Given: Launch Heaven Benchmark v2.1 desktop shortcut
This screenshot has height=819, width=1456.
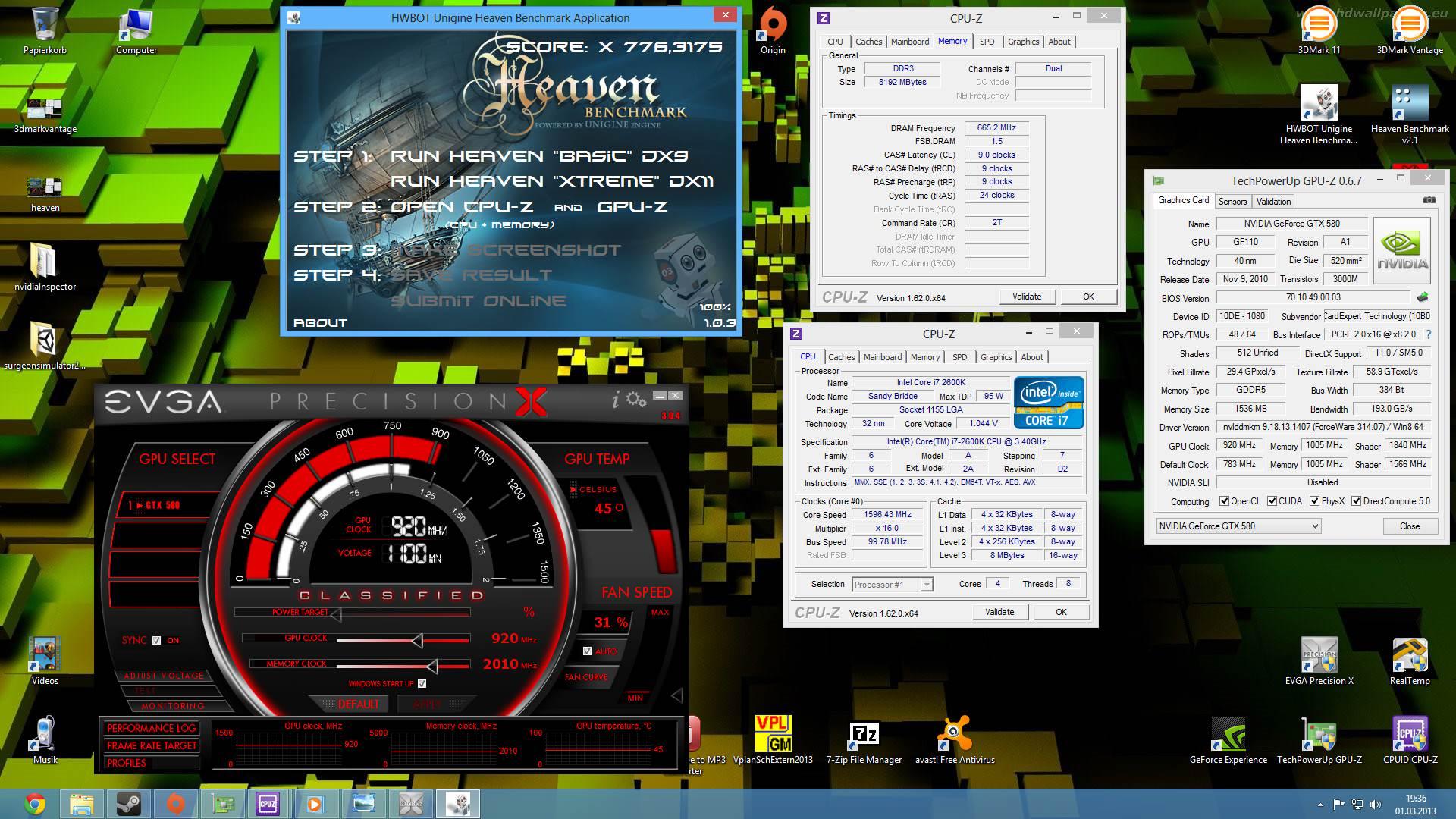Looking at the screenshot, I should (1410, 114).
